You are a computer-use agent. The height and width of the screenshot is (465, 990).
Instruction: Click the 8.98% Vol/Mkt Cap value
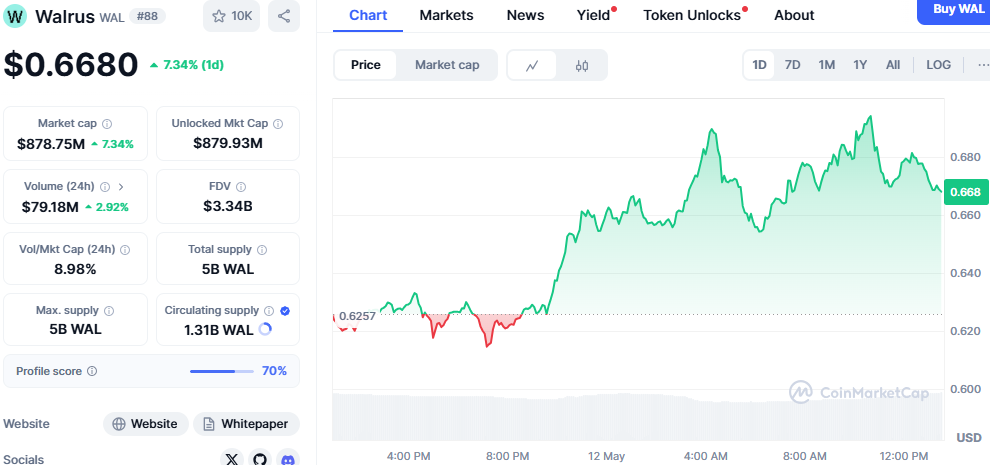pyautogui.click(x=75, y=270)
